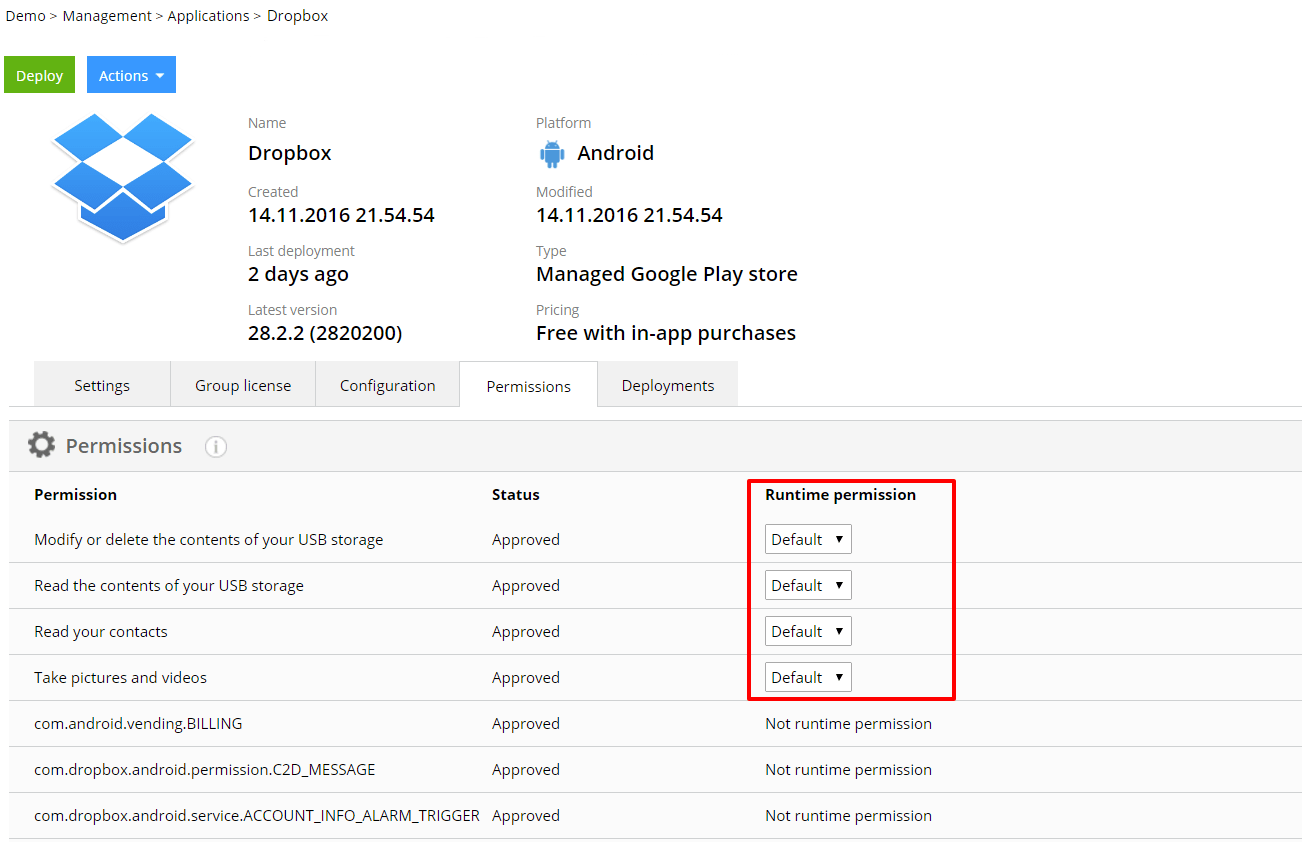
Task: Click Approved status for Read your contacts
Action: (x=526, y=631)
